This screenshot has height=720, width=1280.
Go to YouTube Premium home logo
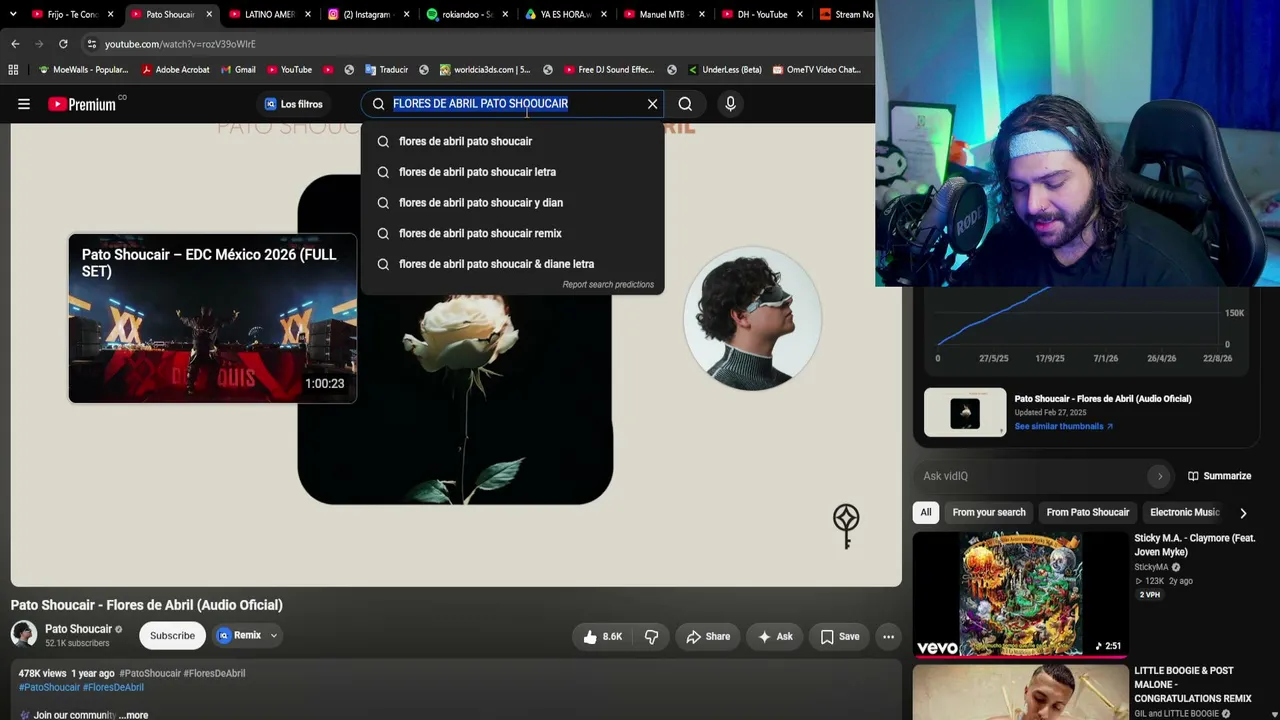[84, 104]
